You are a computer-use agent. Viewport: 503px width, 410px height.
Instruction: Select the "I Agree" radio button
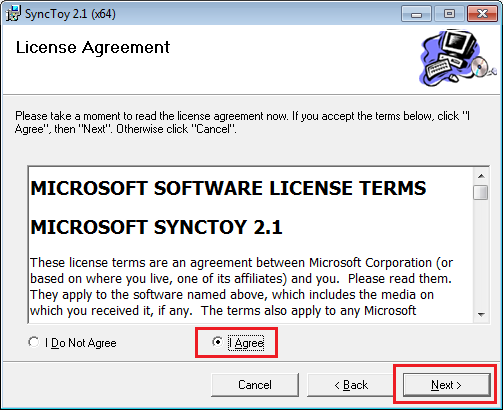217,342
